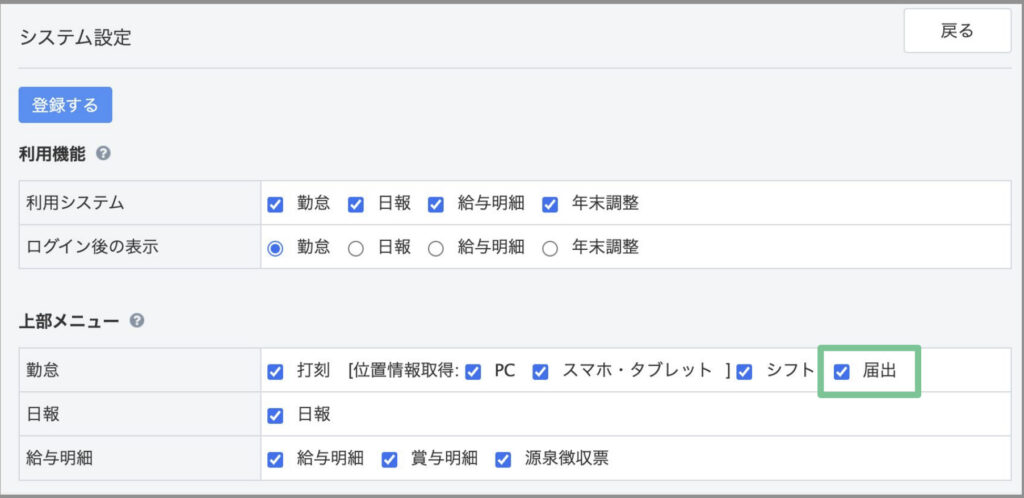Viewport: 1024px width, 498px height.
Task: Toggle スマホ・タブレット location checkbox
Action: point(540,372)
